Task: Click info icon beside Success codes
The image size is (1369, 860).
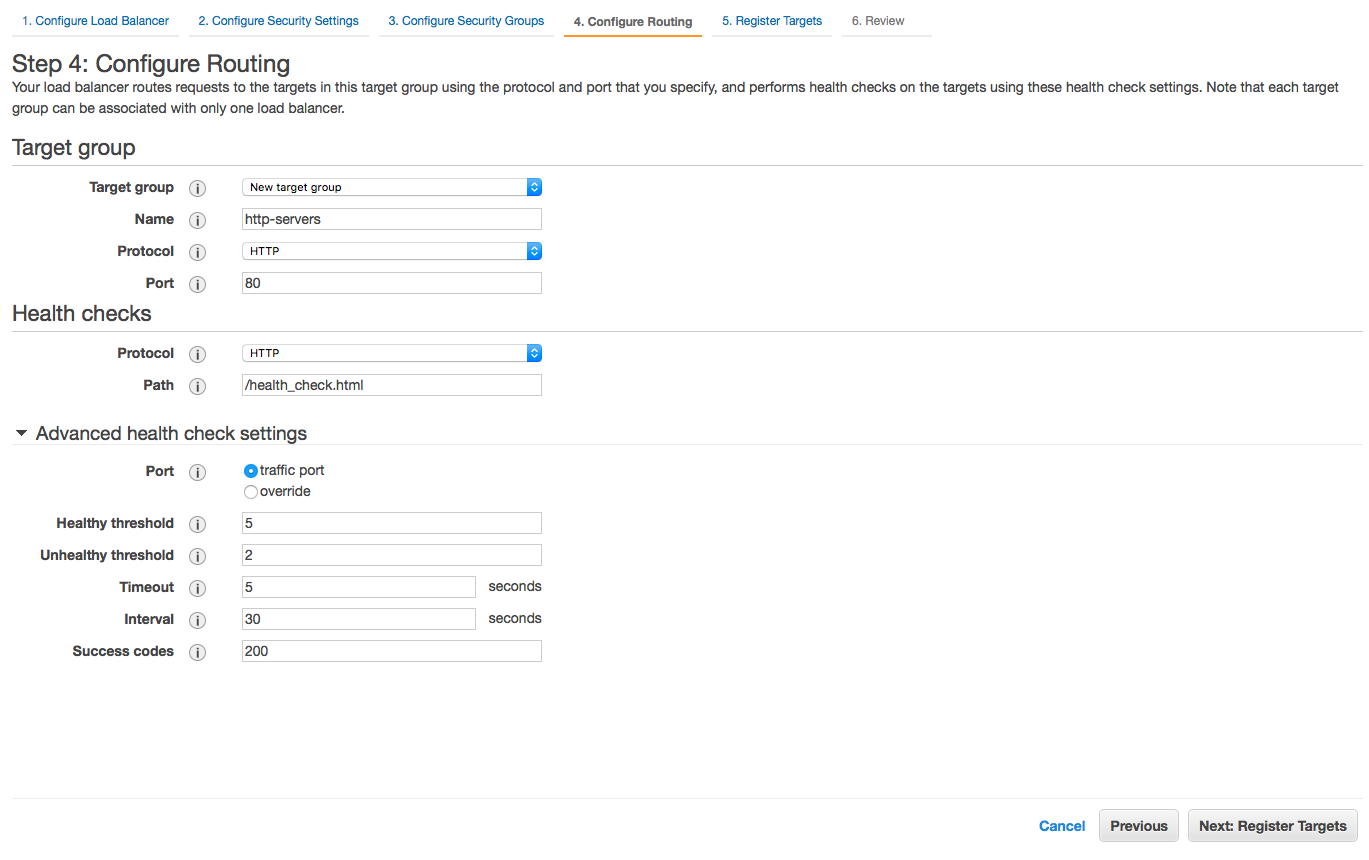Action: tap(198, 652)
